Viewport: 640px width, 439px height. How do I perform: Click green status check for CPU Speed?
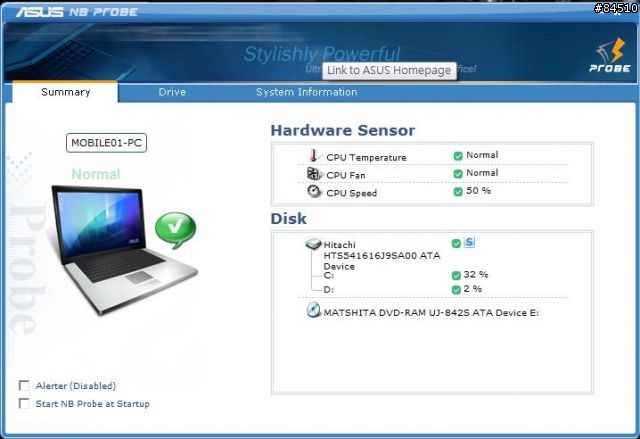(x=458, y=191)
